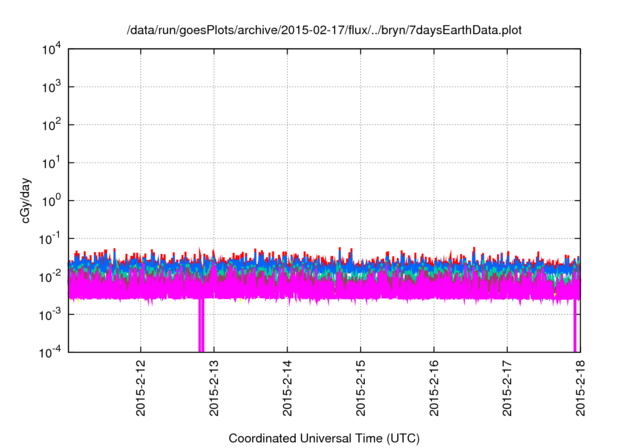
Task: Click the 10^0 y-axis tick label
Action: point(51,200)
